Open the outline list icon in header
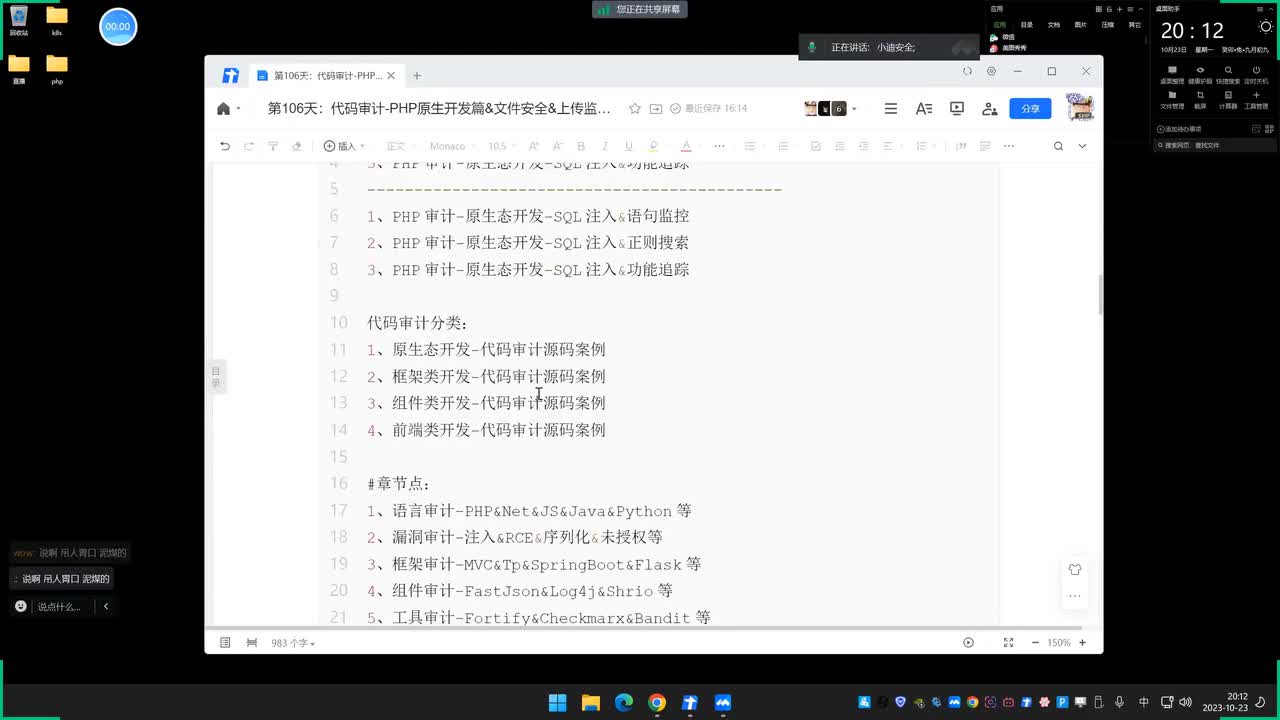This screenshot has height=720, width=1280. 891,108
